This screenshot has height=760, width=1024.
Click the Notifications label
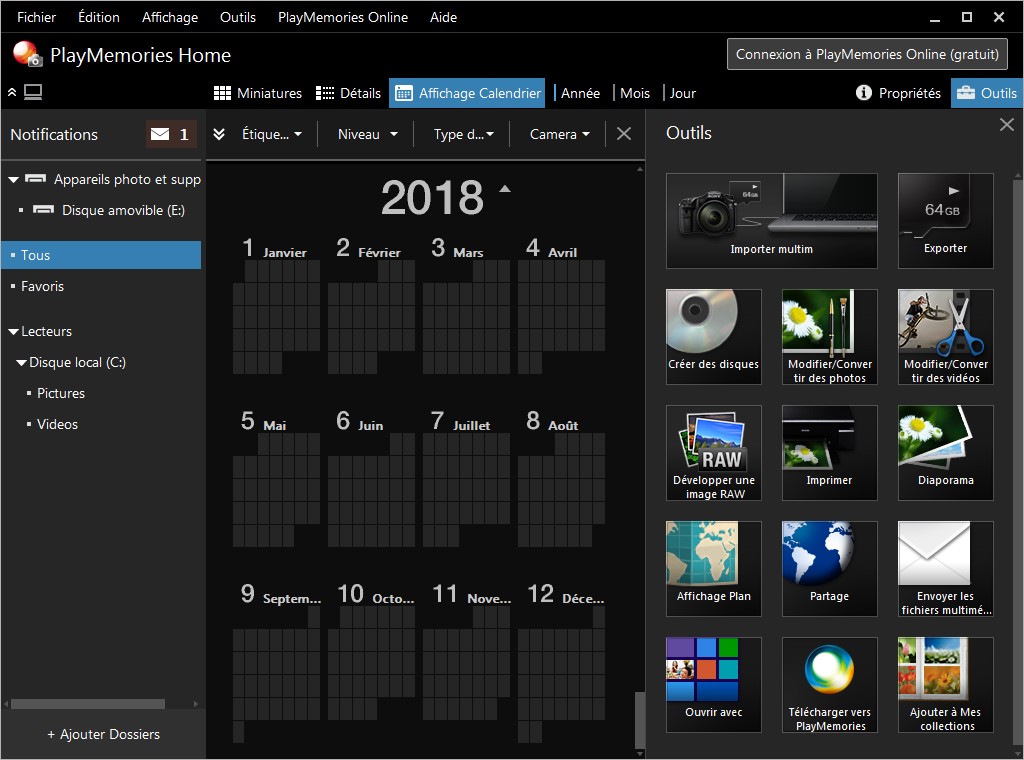54,135
